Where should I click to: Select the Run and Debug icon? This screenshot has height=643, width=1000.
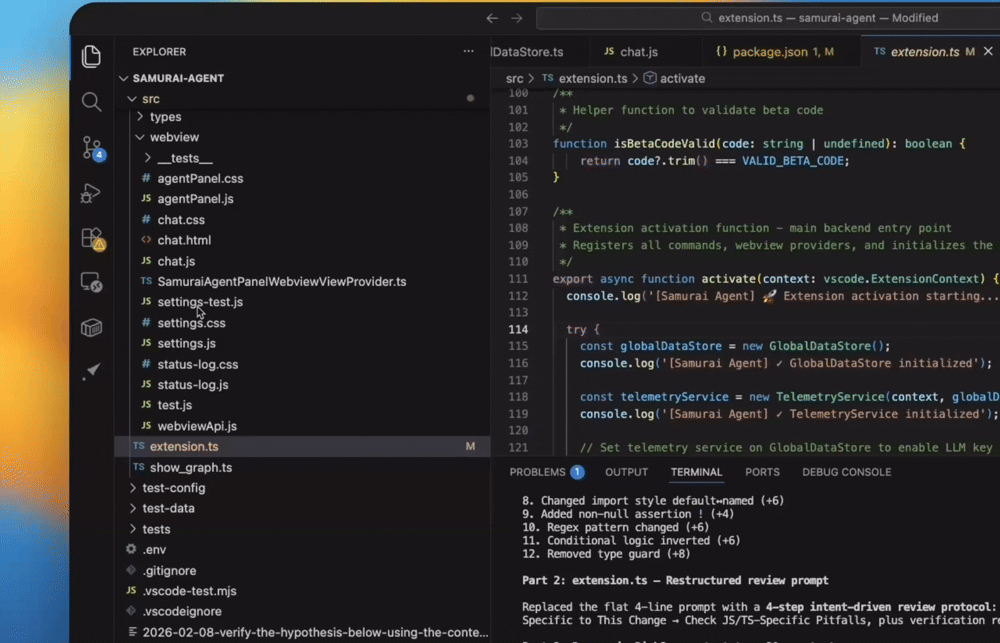(x=91, y=193)
